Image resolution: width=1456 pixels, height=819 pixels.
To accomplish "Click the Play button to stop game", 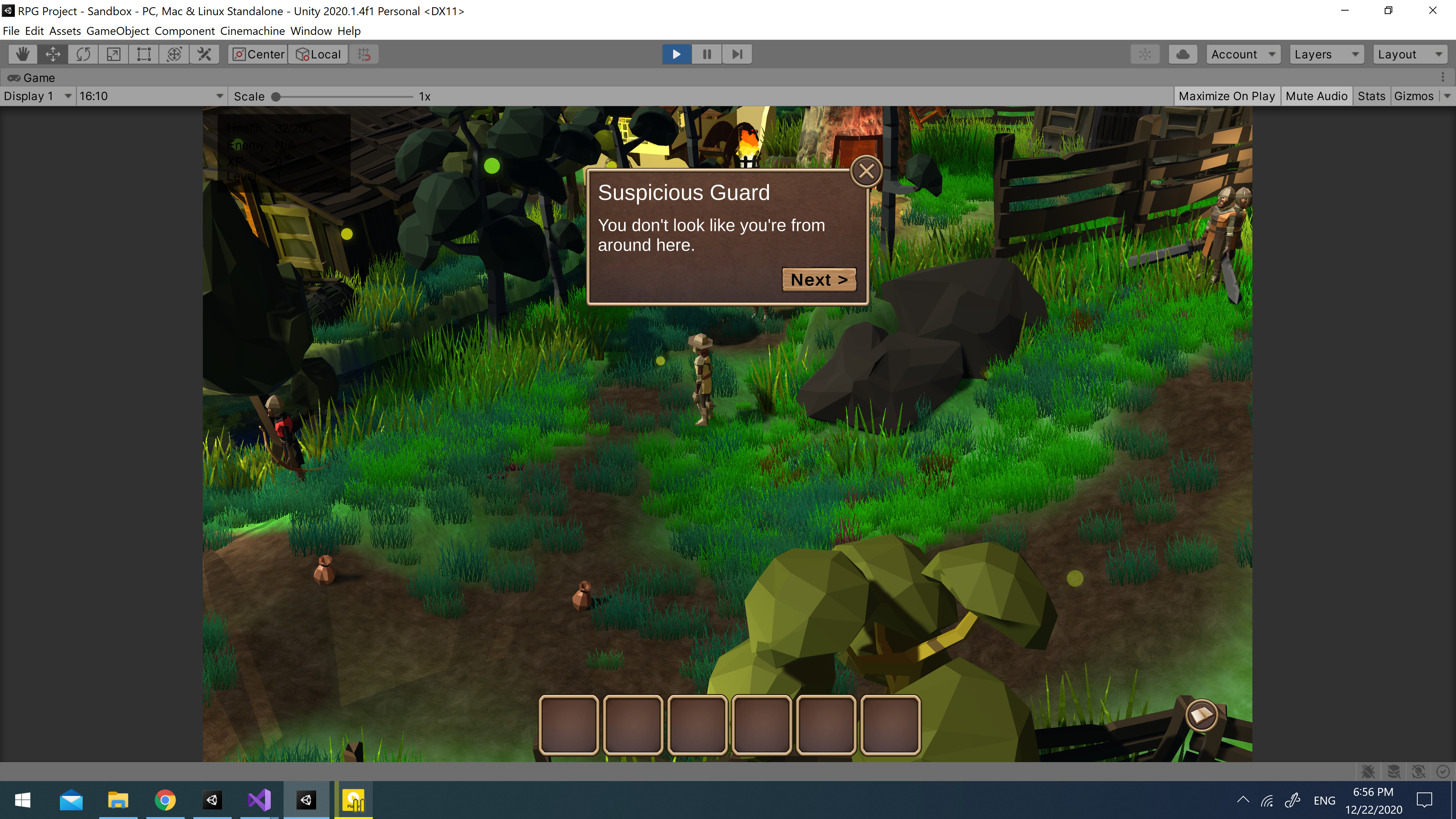I will (677, 54).
